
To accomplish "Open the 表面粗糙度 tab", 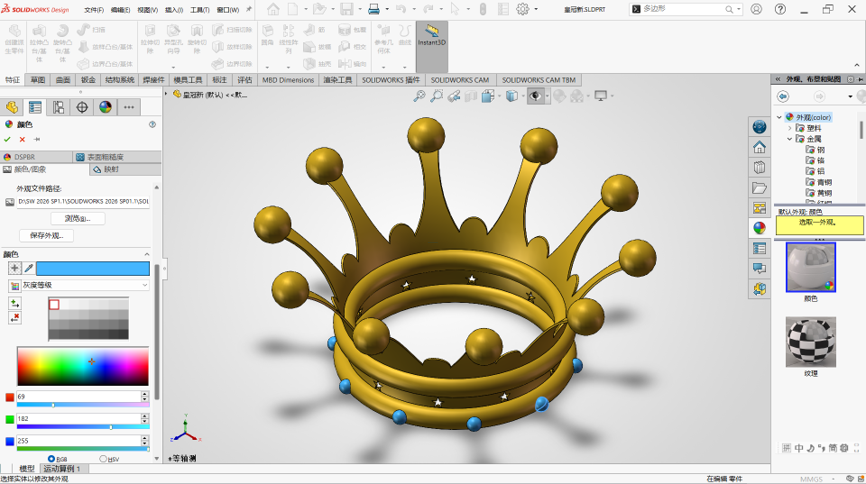I will click(x=117, y=157).
